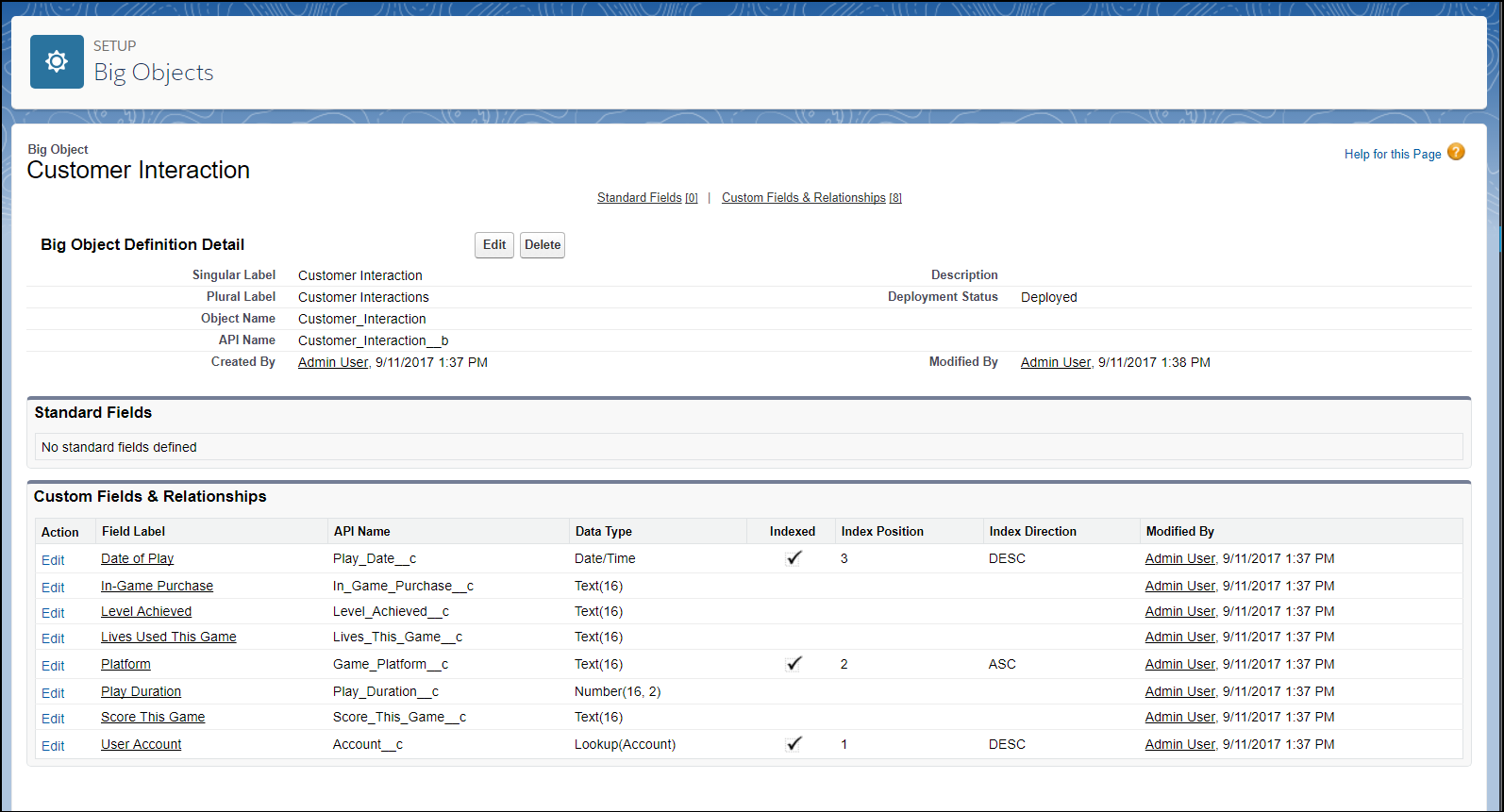Click Indexed checkmark in Platform row

click(794, 664)
